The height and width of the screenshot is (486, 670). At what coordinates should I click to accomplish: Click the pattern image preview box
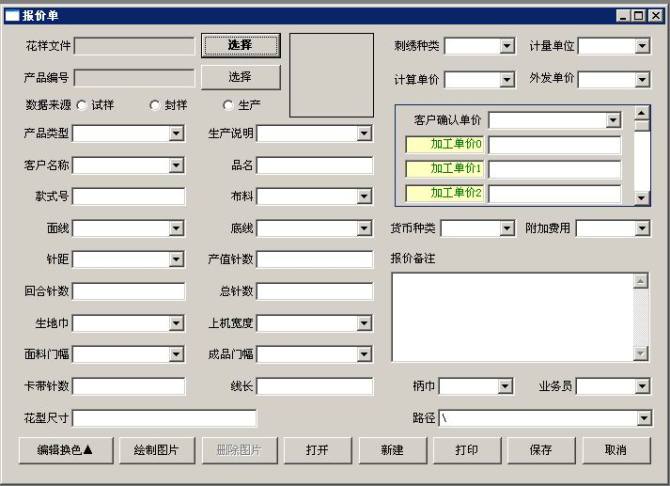click(x=331, y=75)
